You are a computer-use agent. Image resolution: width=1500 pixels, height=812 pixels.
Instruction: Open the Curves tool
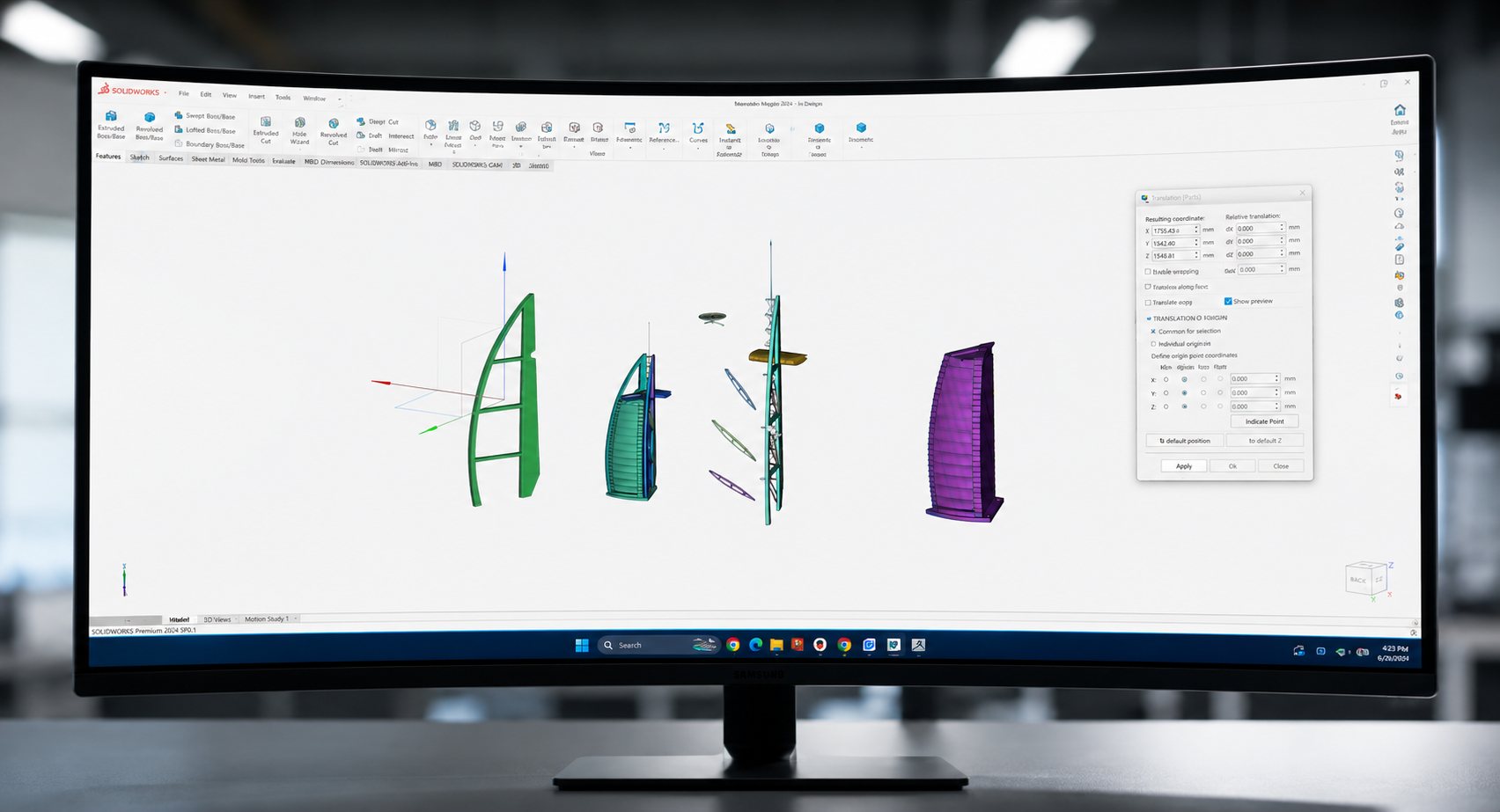[698, 133]
